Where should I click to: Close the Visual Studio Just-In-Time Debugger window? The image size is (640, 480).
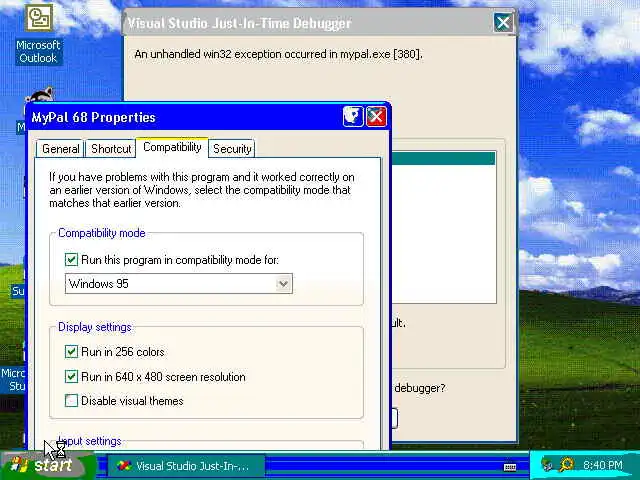click(503, 22)
